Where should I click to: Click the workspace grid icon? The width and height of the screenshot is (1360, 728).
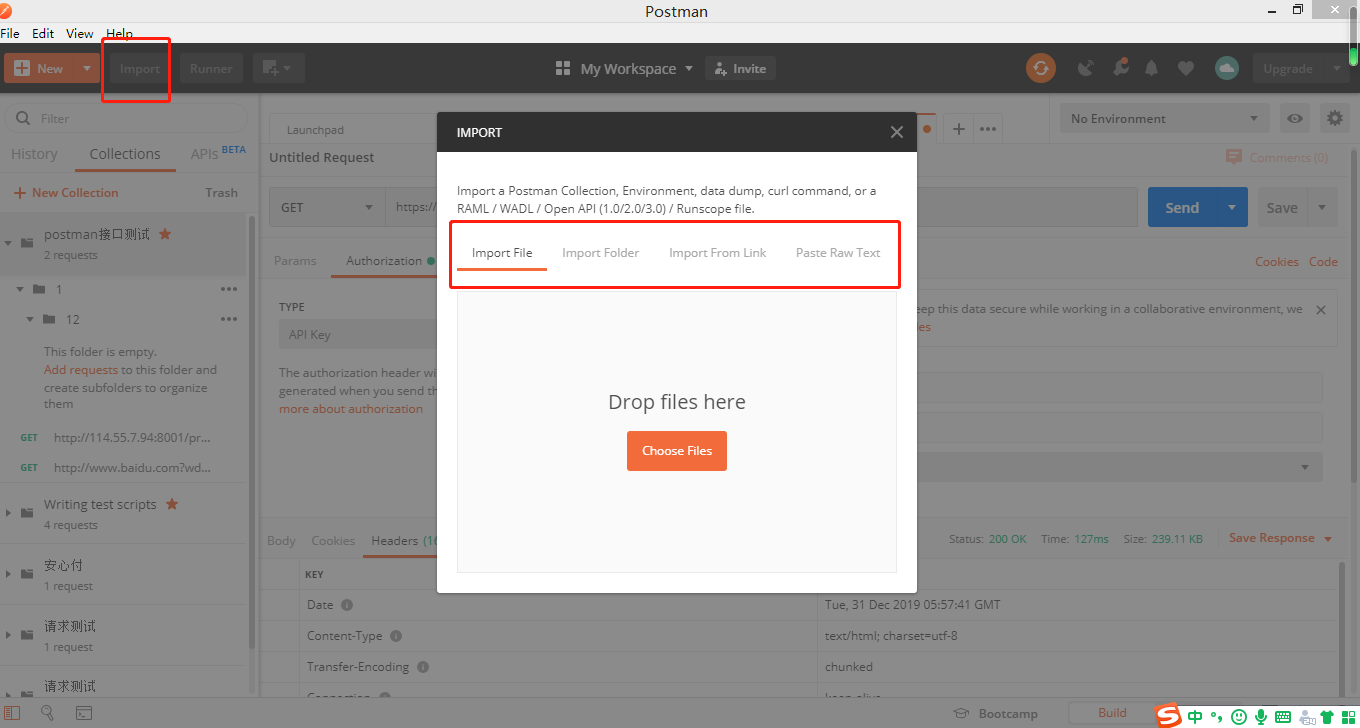click(563, 68)
